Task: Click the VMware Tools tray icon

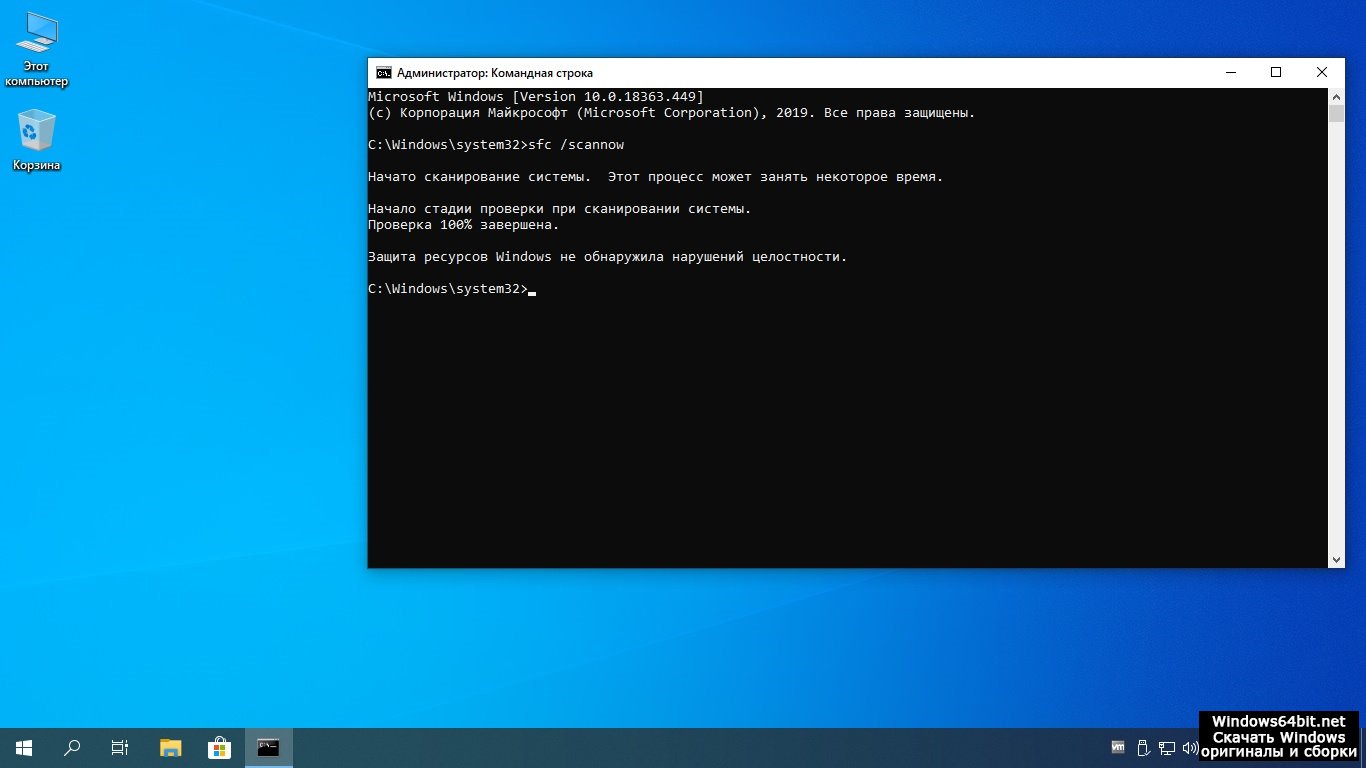Action: tap(1118, 747)
